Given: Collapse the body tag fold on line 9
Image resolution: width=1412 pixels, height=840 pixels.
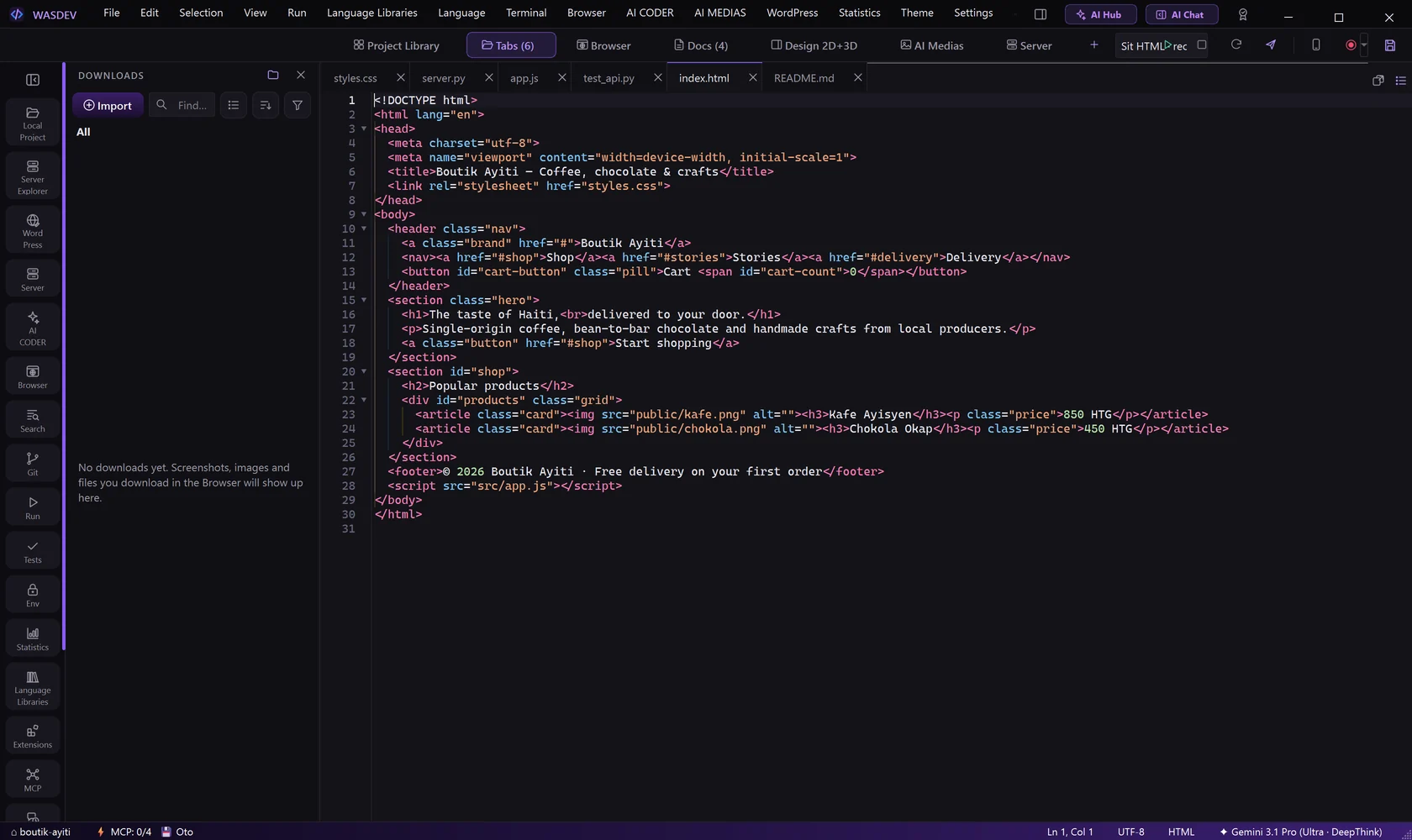Looking at the screenshot, I should (x=364, y=214).
